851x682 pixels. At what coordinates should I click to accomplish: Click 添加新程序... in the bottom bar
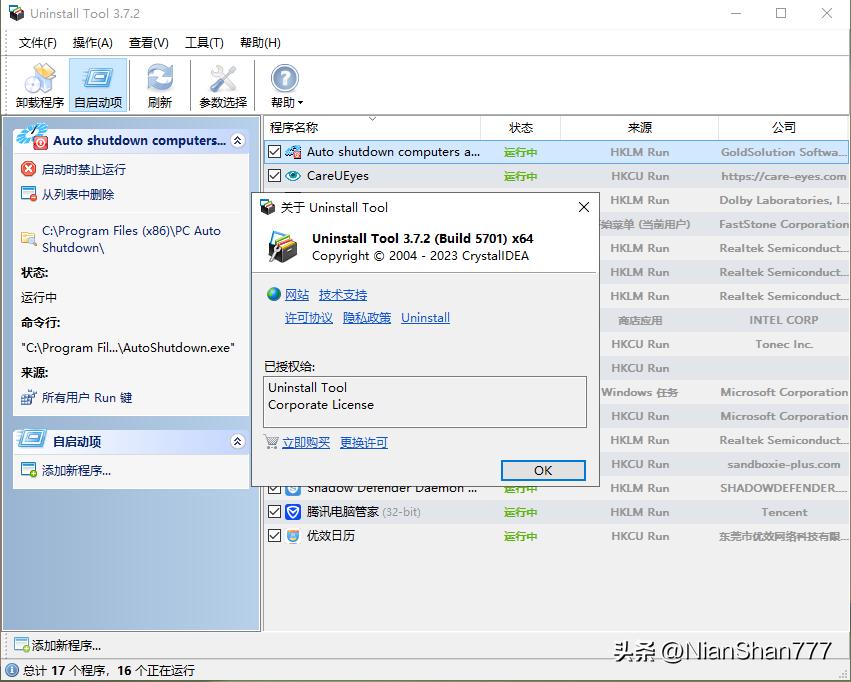pyautogui.click(x=58, y=645)
